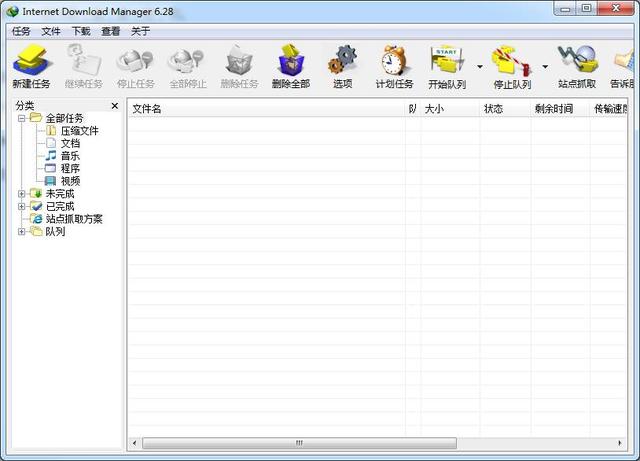Select 未完成 folder
Screen dimensions: 640x461
(60, 194)
